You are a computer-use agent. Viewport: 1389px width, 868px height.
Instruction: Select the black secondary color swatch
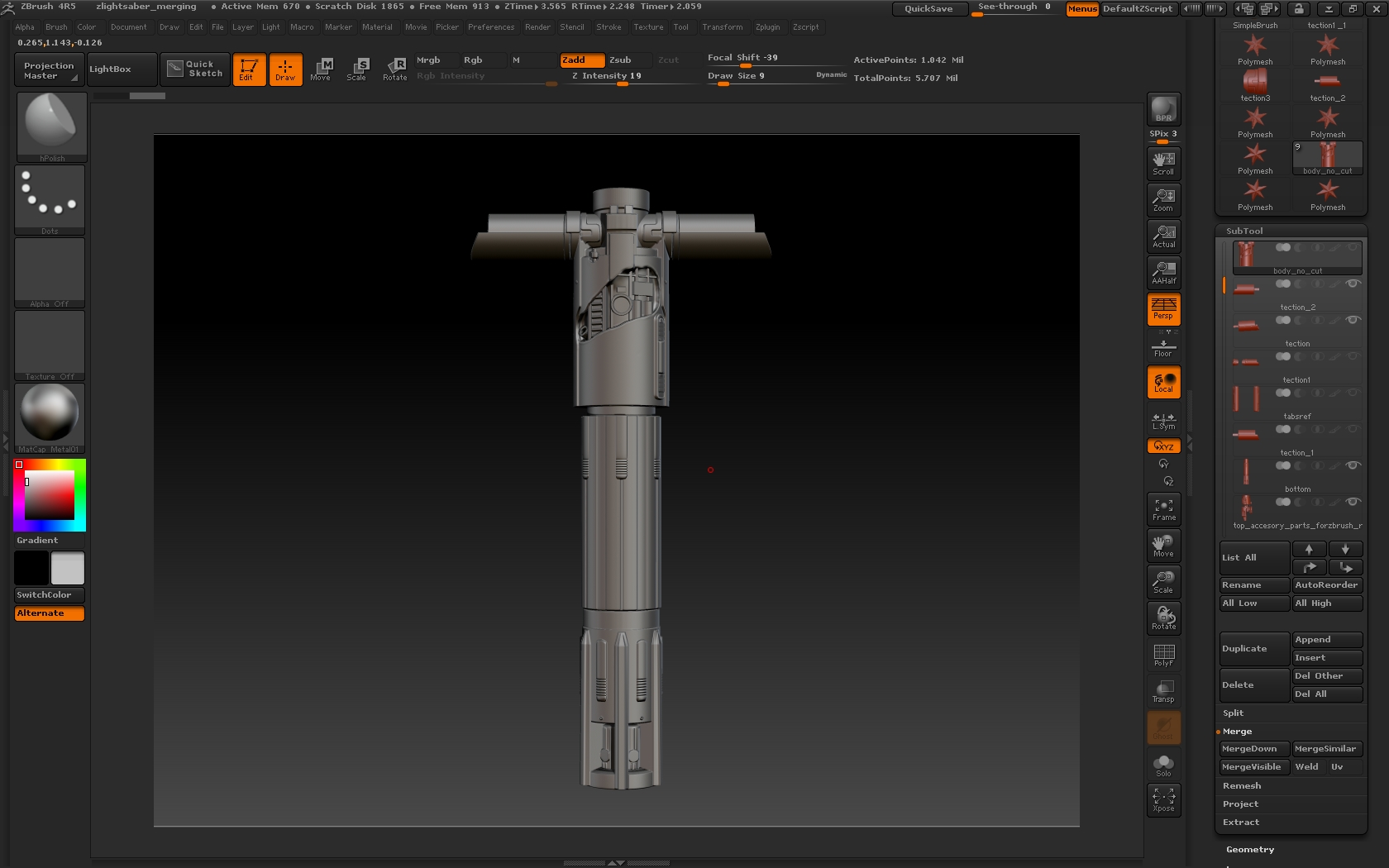(x=31, y=568)
